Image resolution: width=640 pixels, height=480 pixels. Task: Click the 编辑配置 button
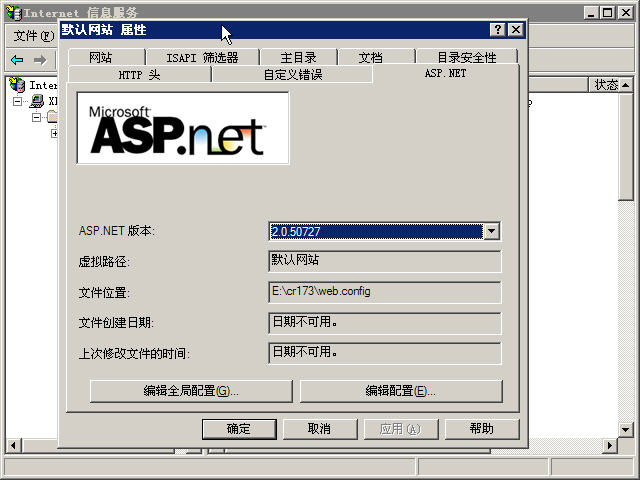(401, 391)
